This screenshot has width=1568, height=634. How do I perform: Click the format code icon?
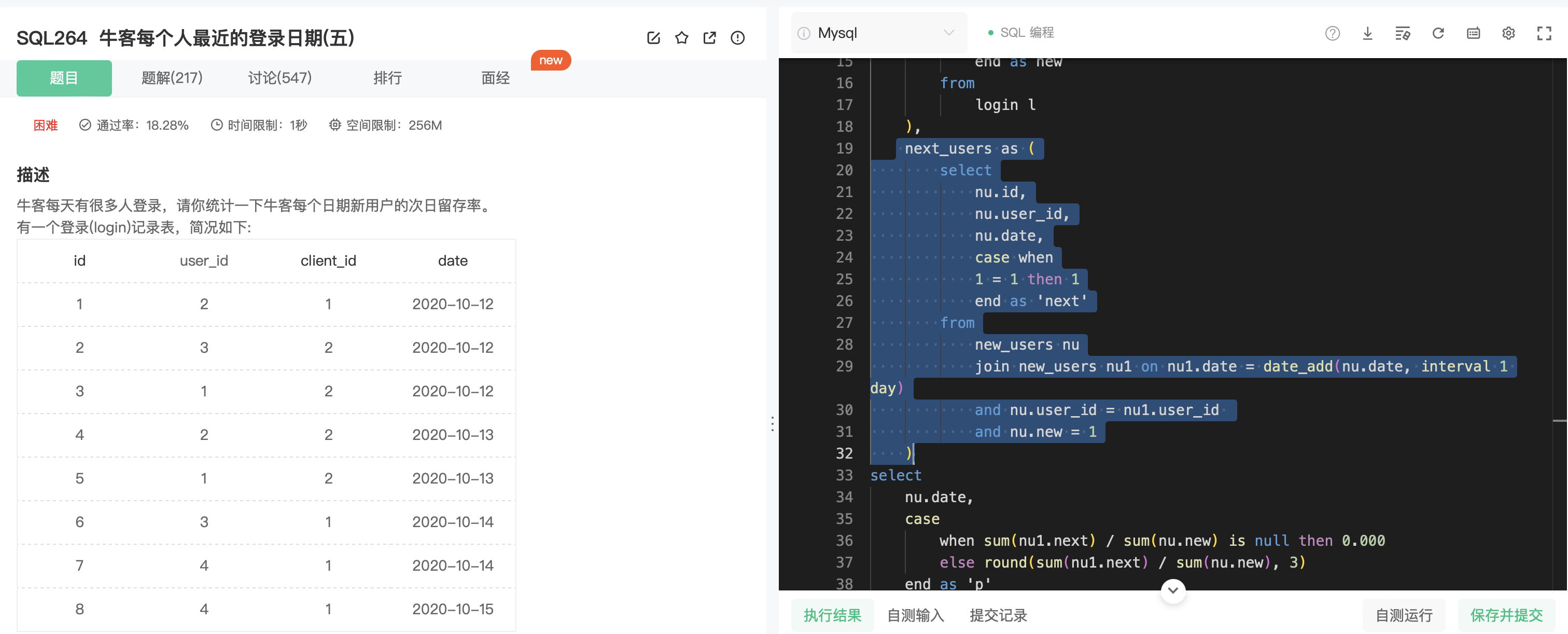coord(1403,33)
